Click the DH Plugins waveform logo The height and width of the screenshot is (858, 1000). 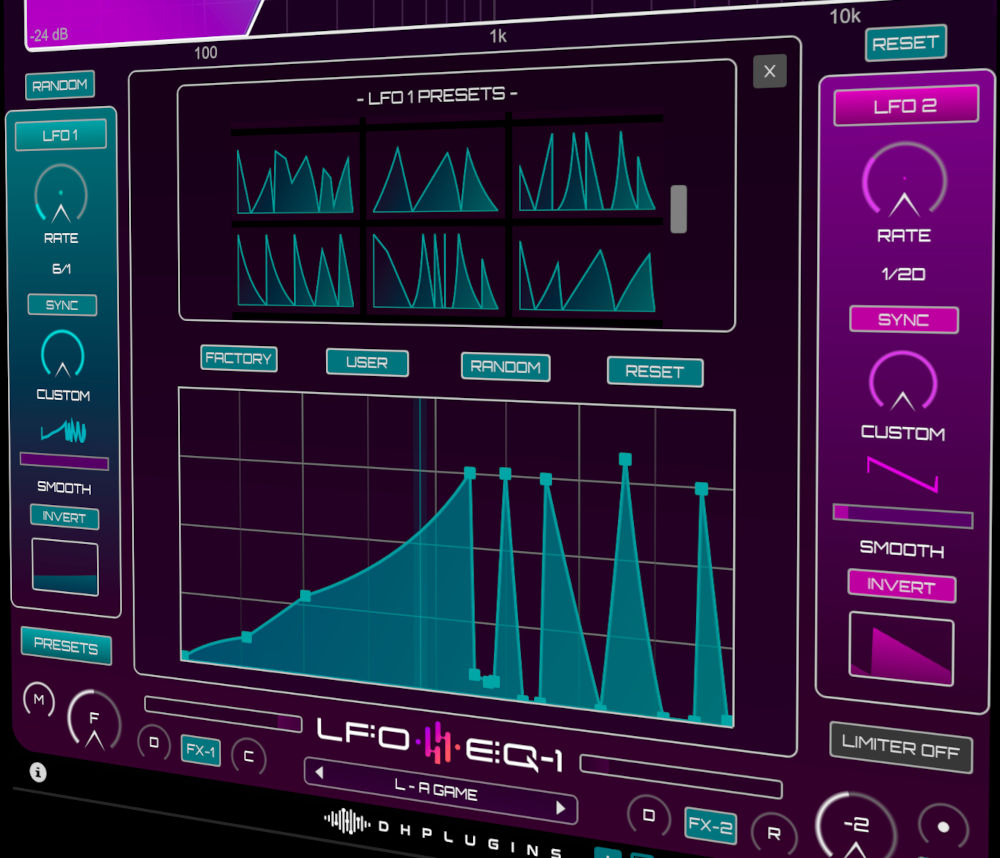[x=347, y=821]
